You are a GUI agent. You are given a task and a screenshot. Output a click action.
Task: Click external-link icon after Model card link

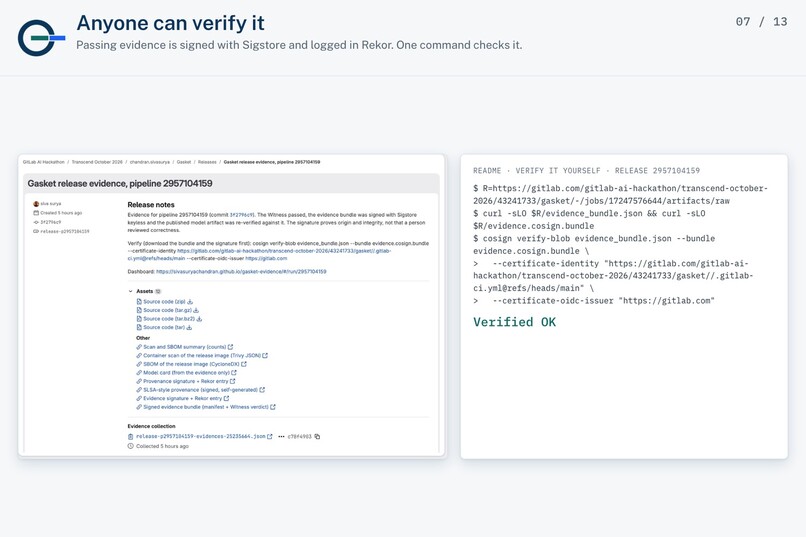coord(234,373)
